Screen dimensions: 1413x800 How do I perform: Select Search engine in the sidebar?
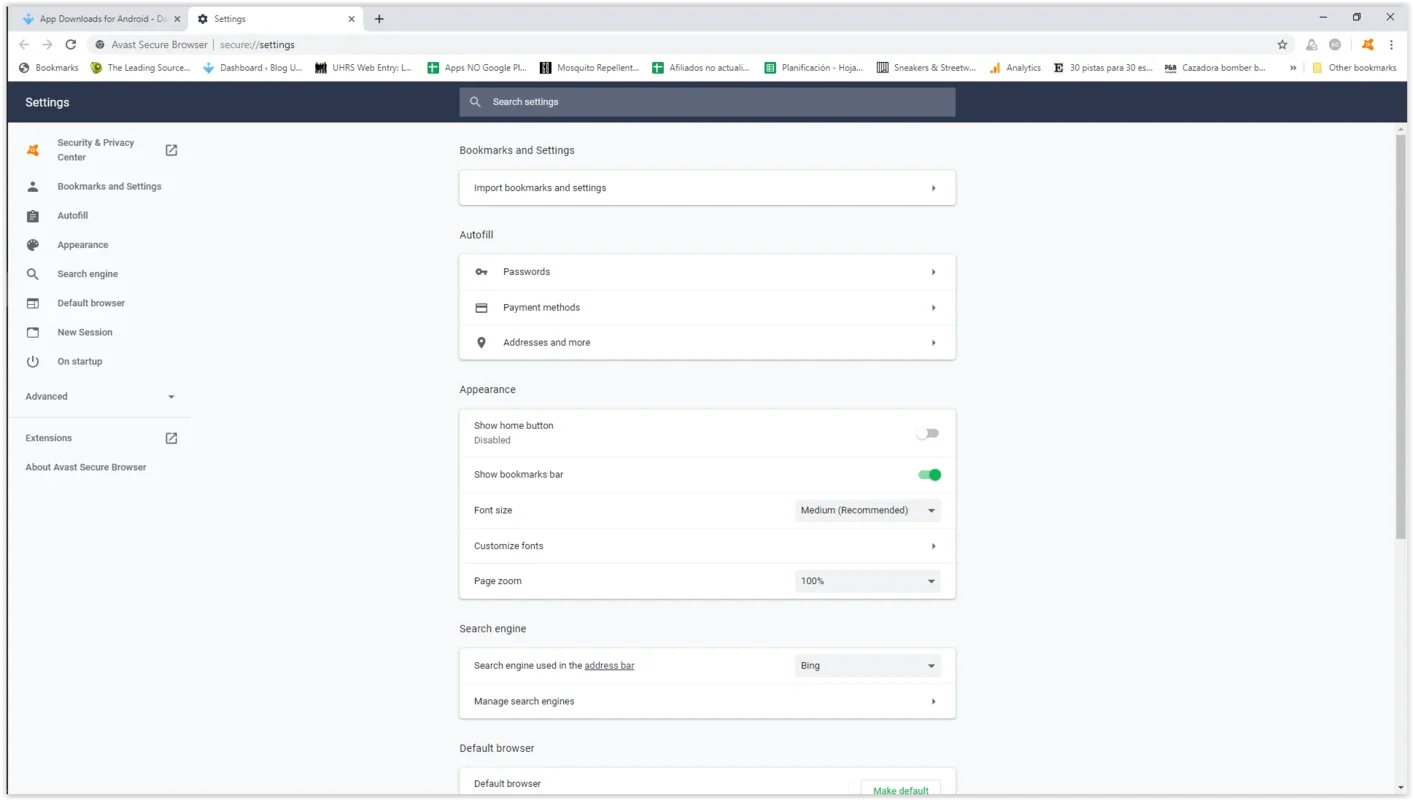(x=88, y=273)
